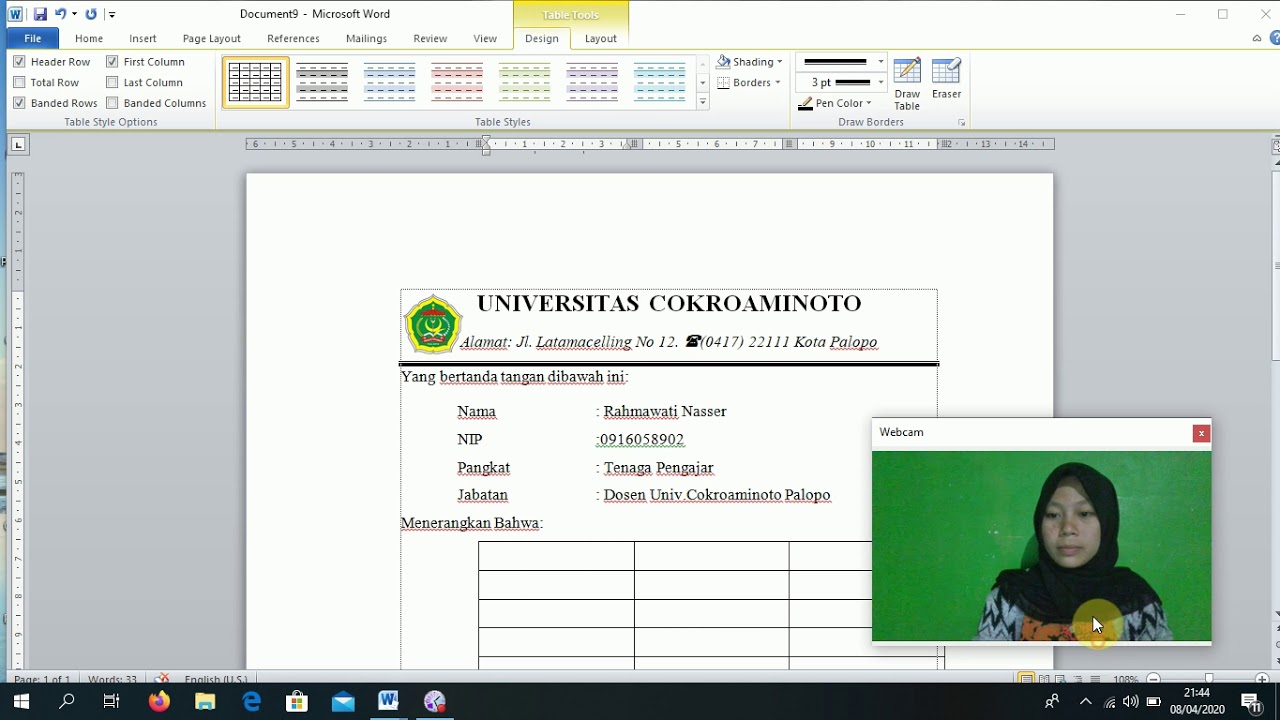This screenshot has width=1280, height=720.
Task: Click the zoom out minus button
Action: (1153, 679)
